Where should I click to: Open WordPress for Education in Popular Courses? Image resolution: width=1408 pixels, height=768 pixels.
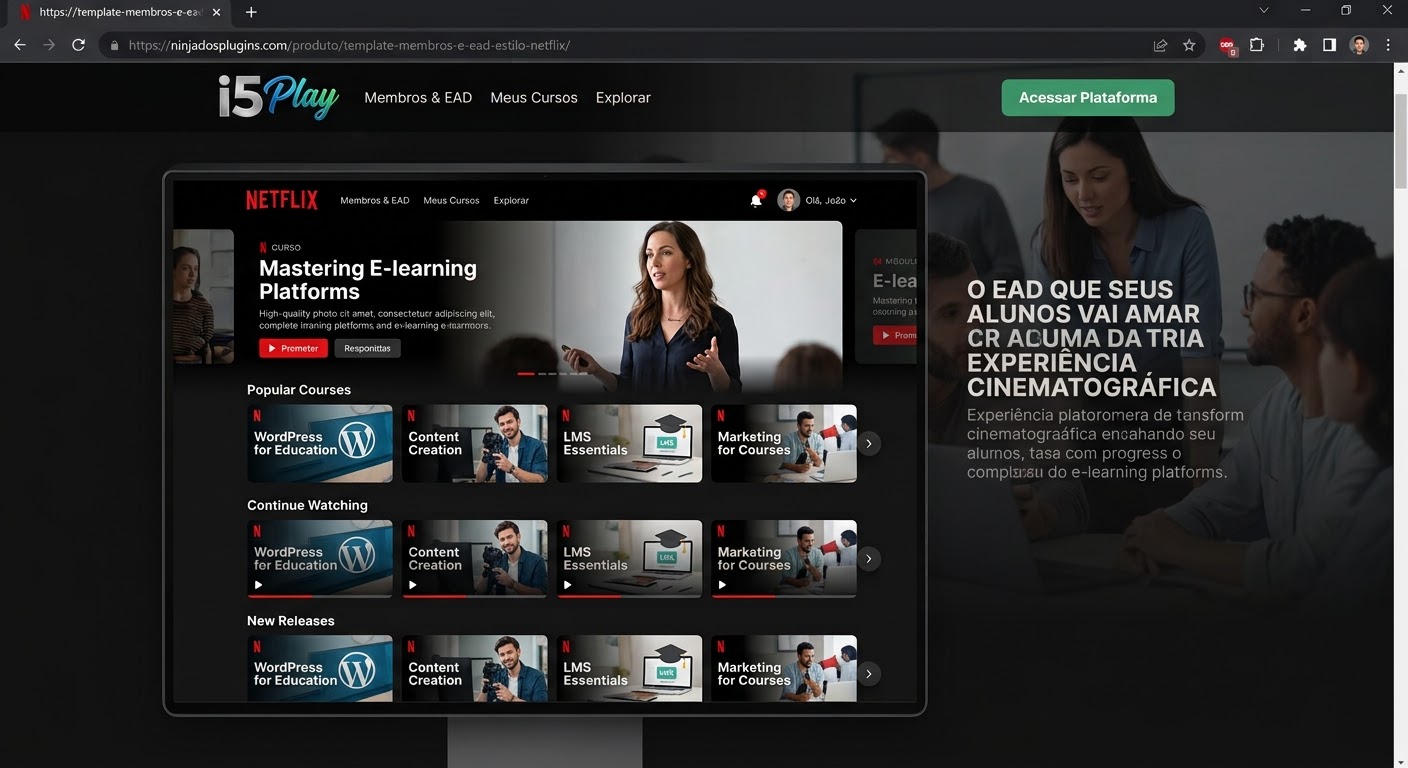(320, 443)
